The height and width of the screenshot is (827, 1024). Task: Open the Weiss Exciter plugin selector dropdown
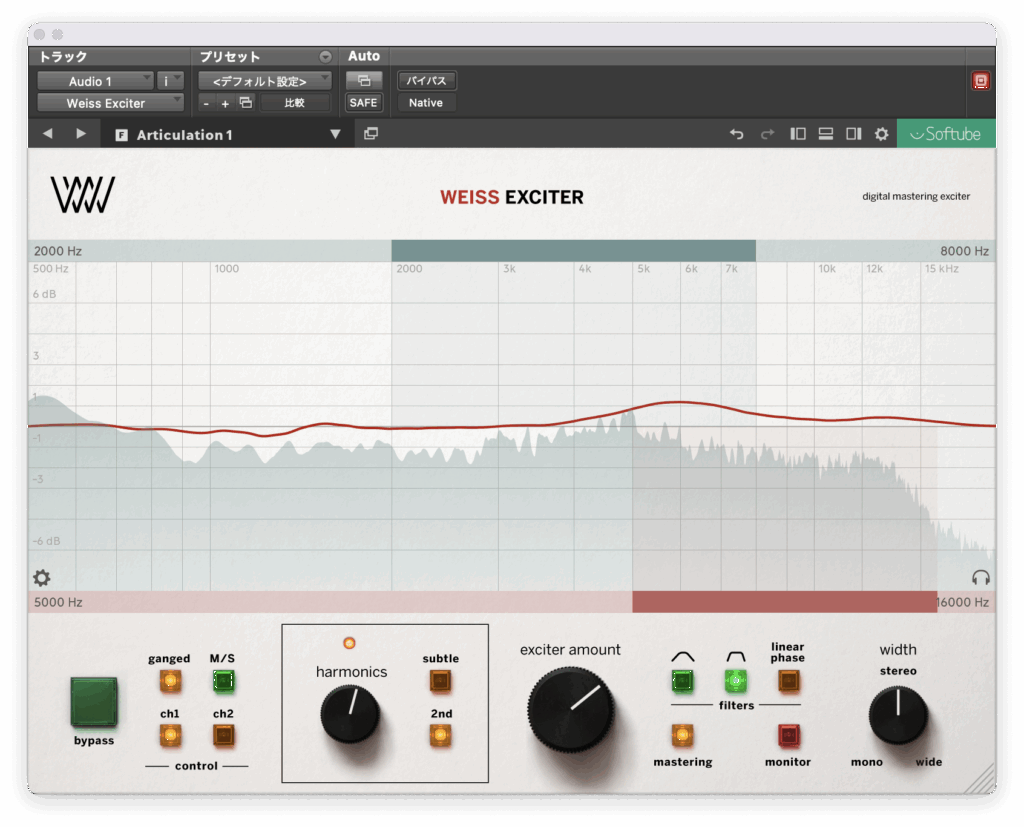point(110,103)
